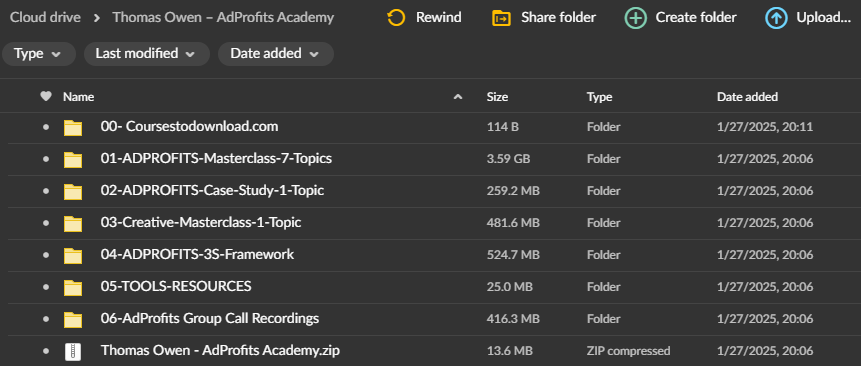This screenshot has height=366, width=861.
Task: Sort by the Date added column header
Action: tap(747, 97)
